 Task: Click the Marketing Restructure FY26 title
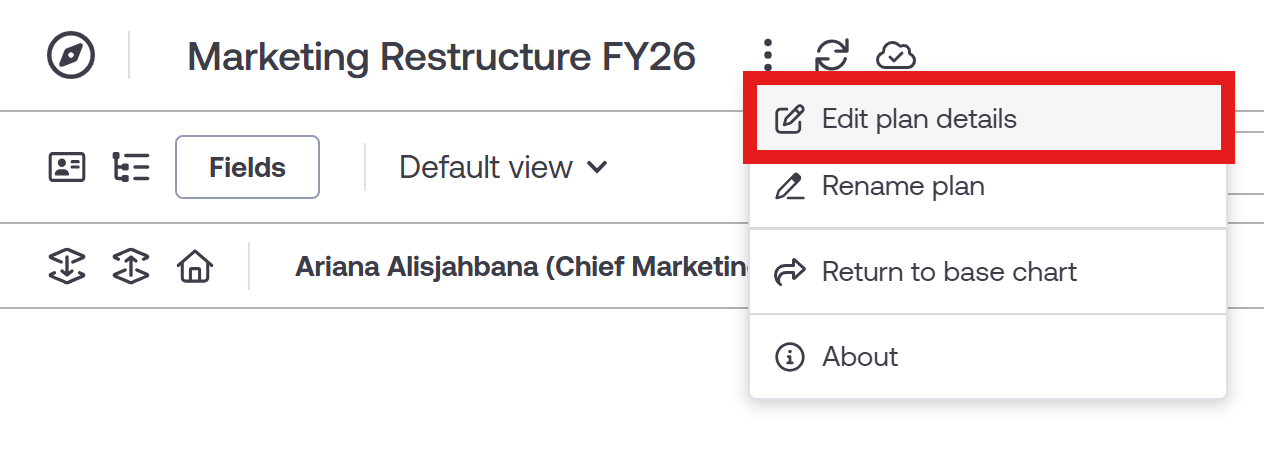(x=441, y=56)
